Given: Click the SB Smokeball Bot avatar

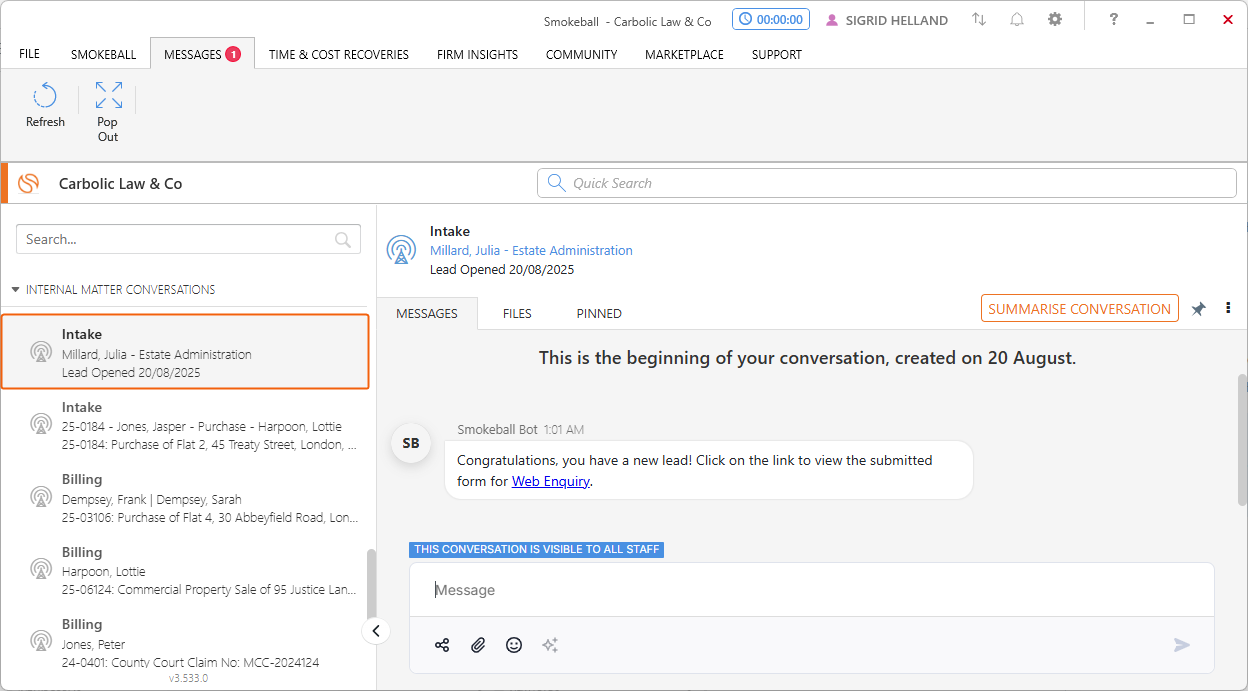Looking at the screenshot, I should click(x=411, y=443).
